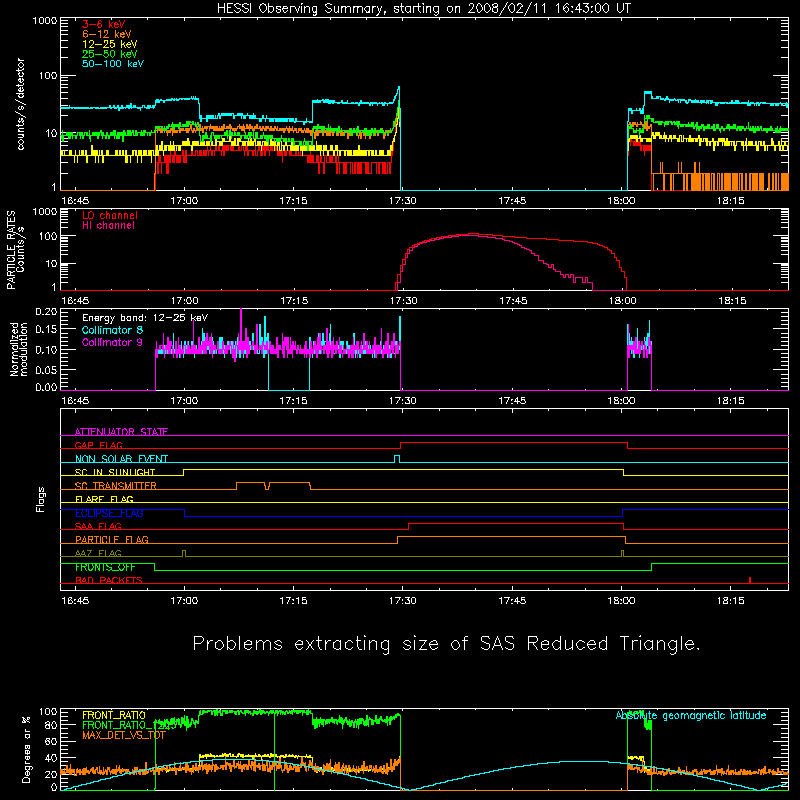Image resolution: width=800 pixels, height=800 pixels.
Task: Click 17:45 time label under particle rates panel
Action: tap(513, 301)
